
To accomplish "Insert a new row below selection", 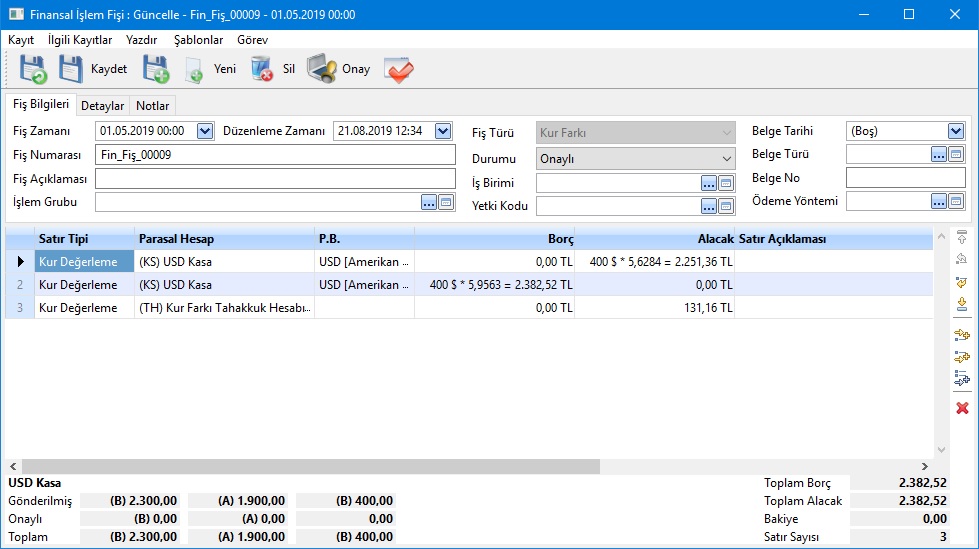I will [x=962, y=357].
